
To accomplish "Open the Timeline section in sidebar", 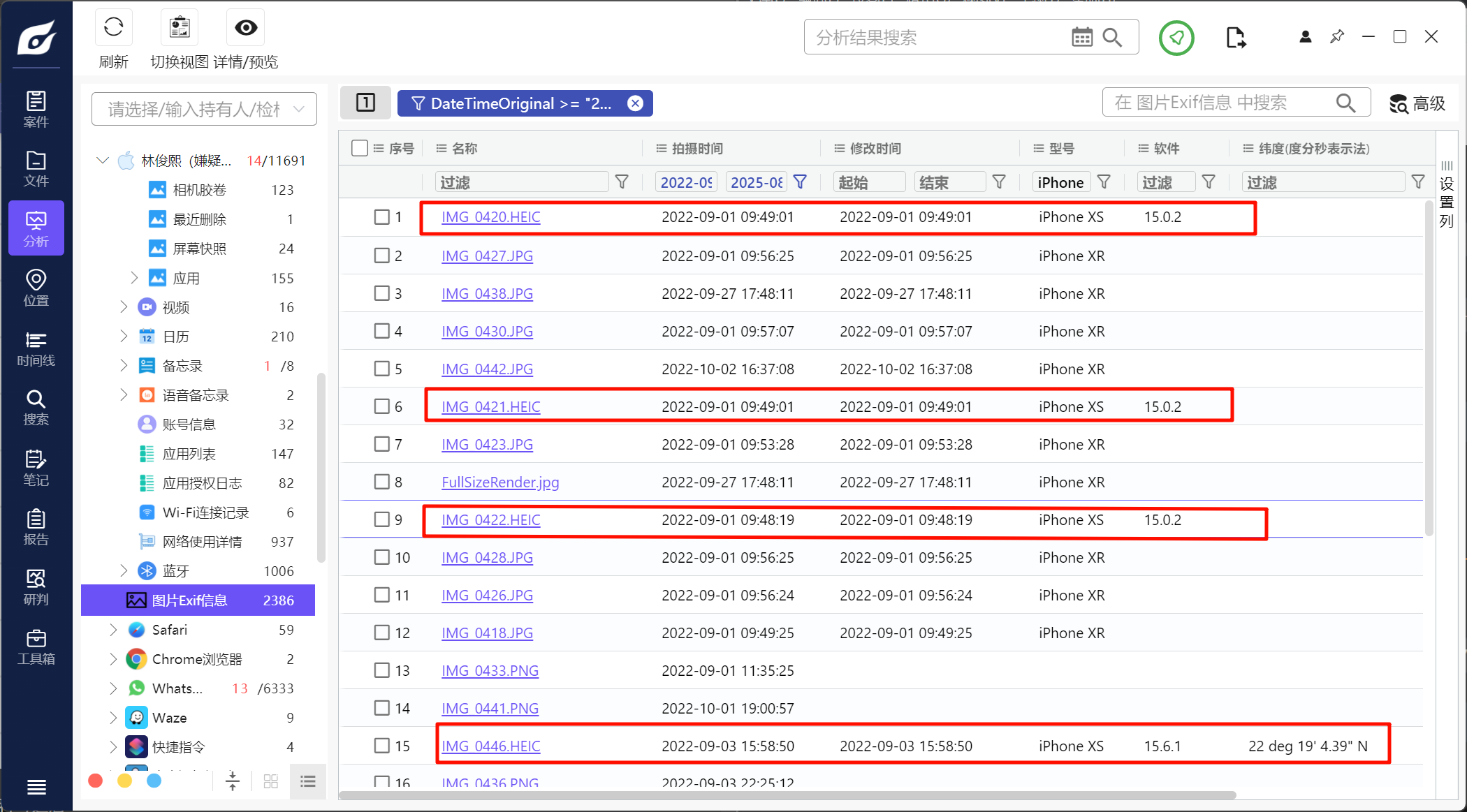I will coord(36,348).
